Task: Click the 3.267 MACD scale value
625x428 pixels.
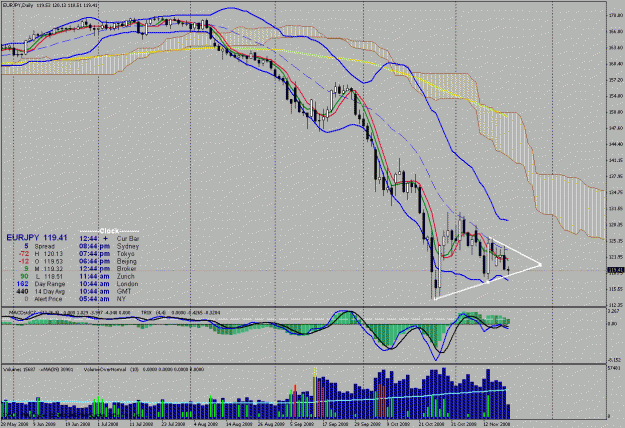Action: (x=615, y=310)
